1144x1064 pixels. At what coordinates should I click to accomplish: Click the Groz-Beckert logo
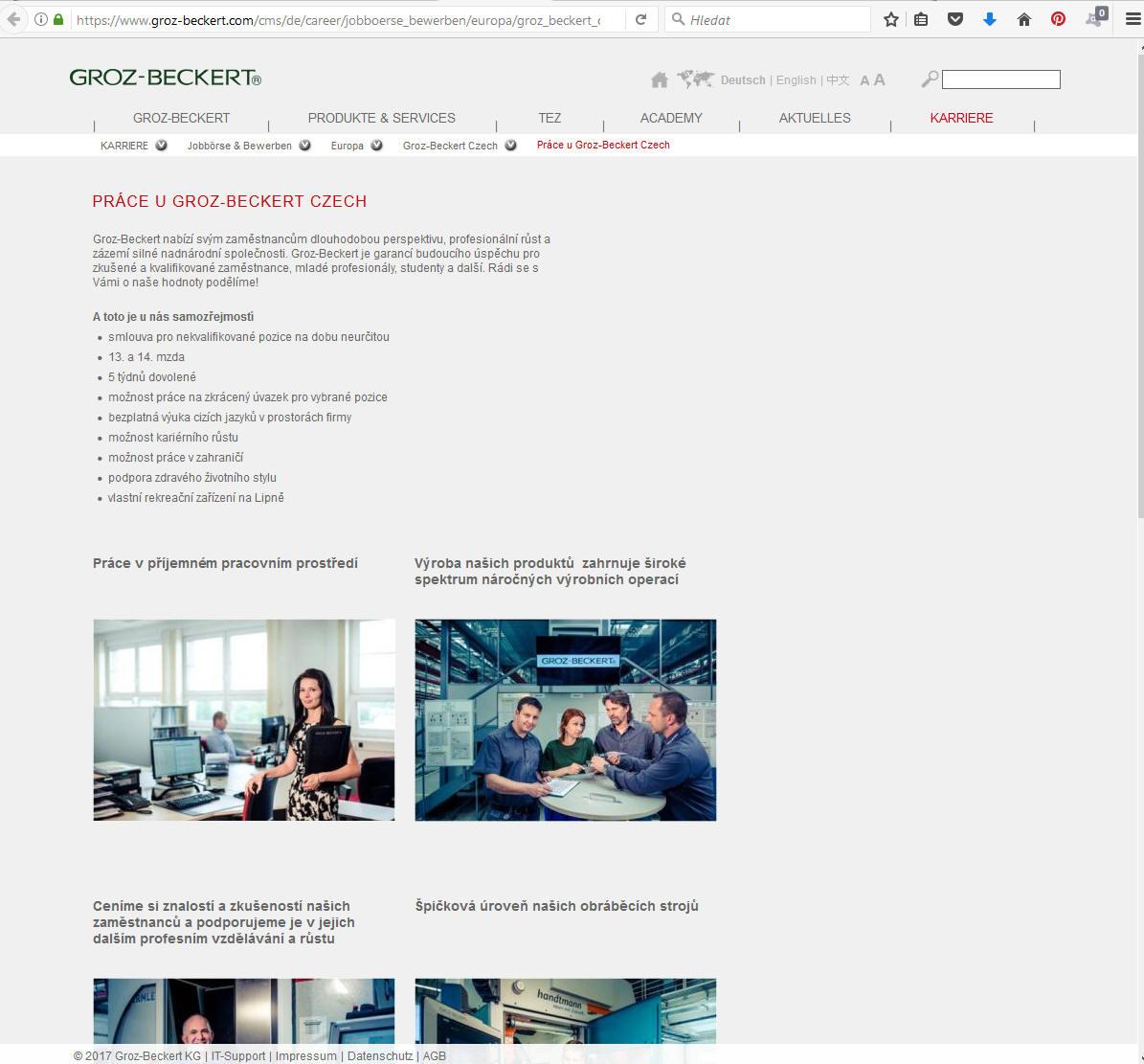(x=166, y=78)
